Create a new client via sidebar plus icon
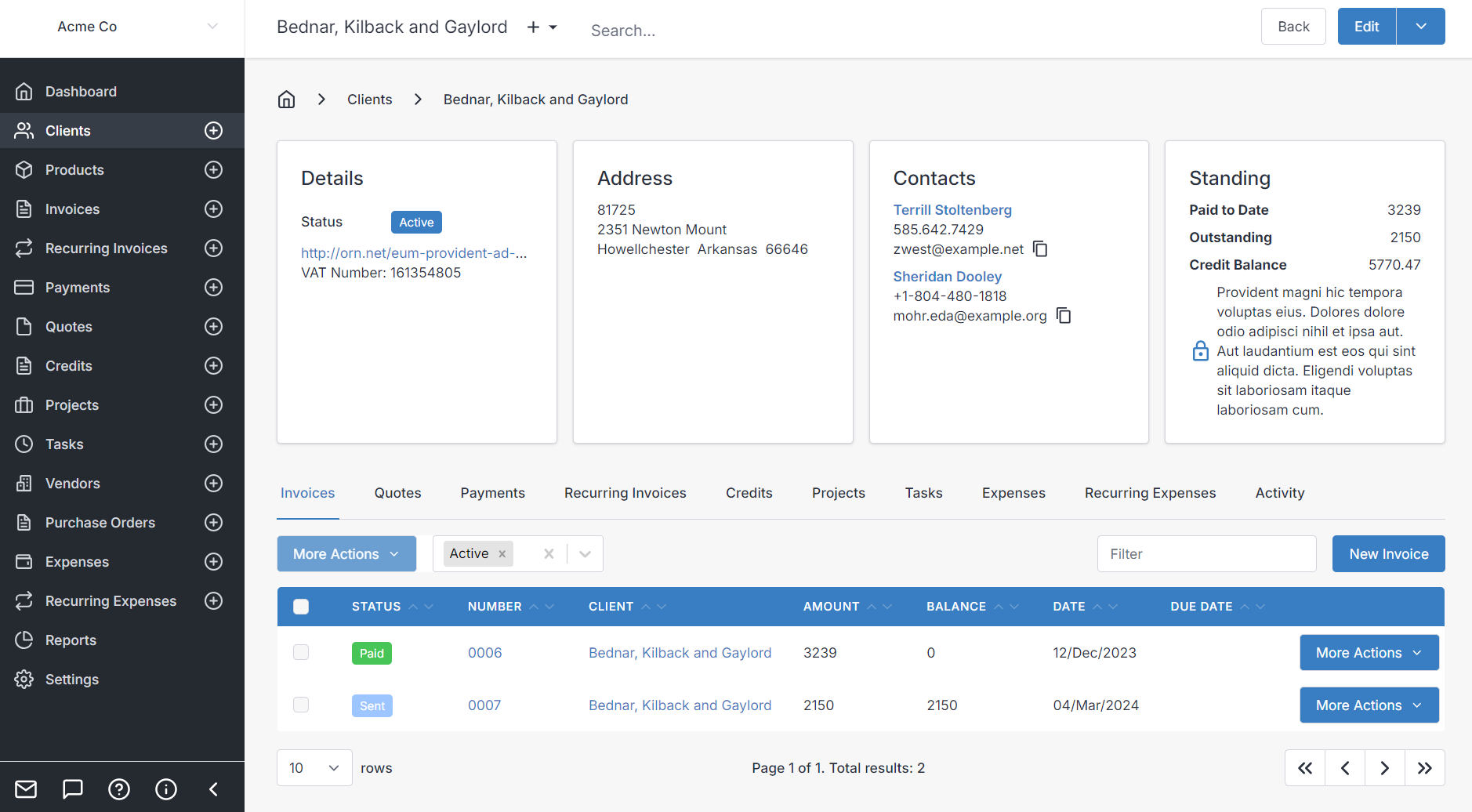Image resolution: width=1472 pixels, height=812 pixels. click(x=213, y=130)
